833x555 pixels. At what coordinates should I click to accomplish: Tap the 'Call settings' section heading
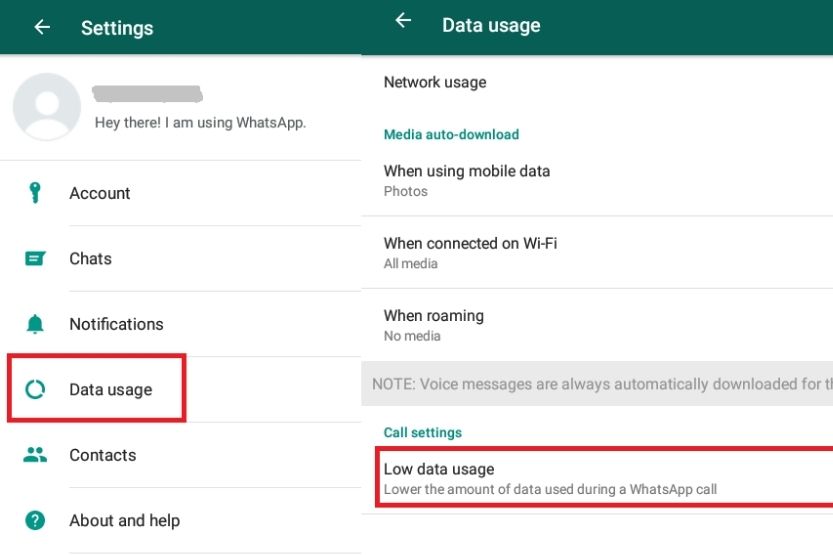point(422,432)
